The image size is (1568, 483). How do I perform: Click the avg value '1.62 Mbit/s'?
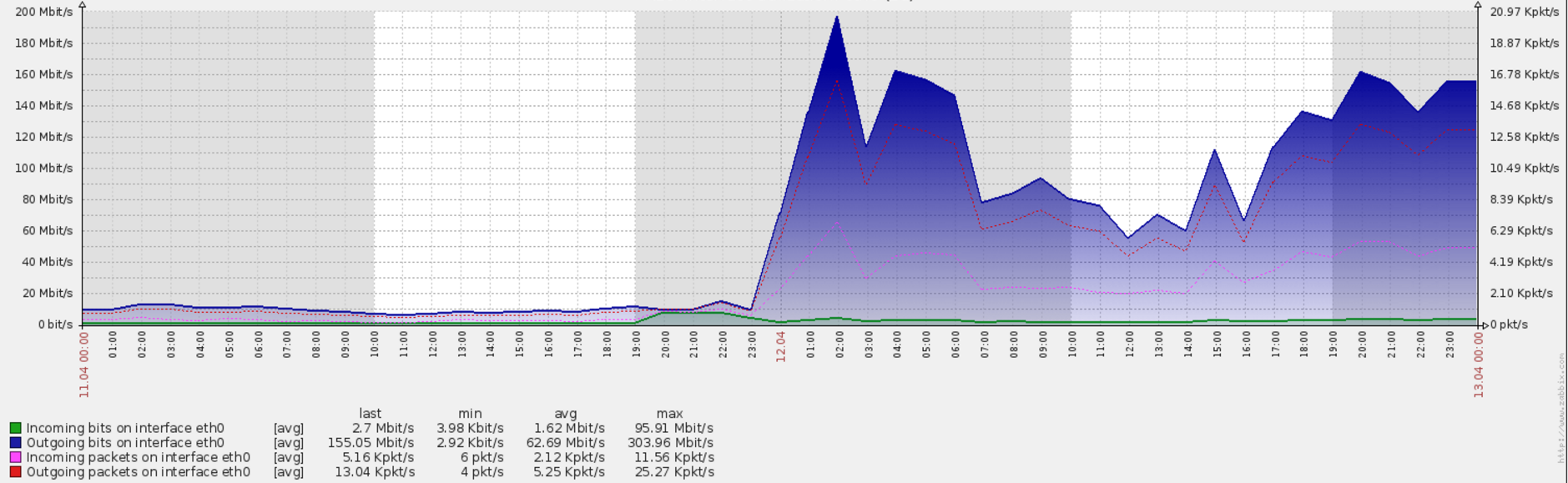click(x=569, y=429)
